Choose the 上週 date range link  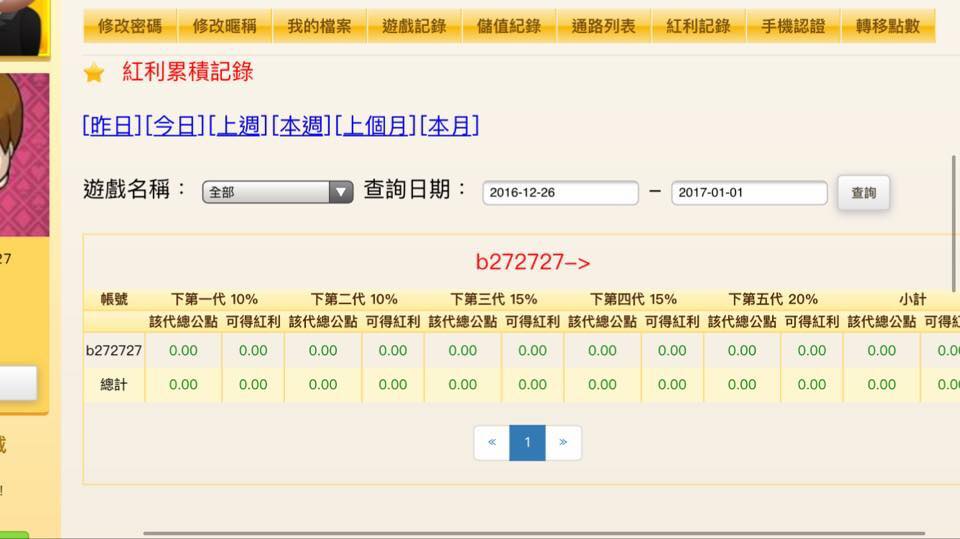coord(238,126)
